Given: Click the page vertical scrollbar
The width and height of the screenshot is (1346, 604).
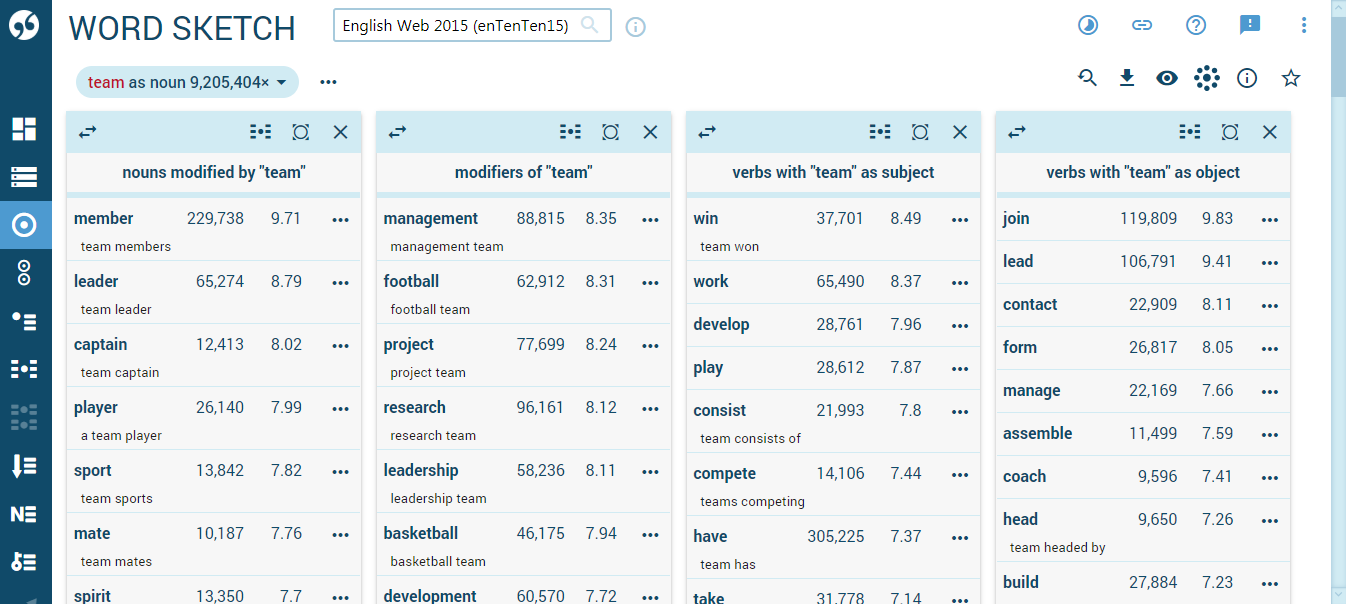Looking at the screenshot, I should [x=1338, y=300].
